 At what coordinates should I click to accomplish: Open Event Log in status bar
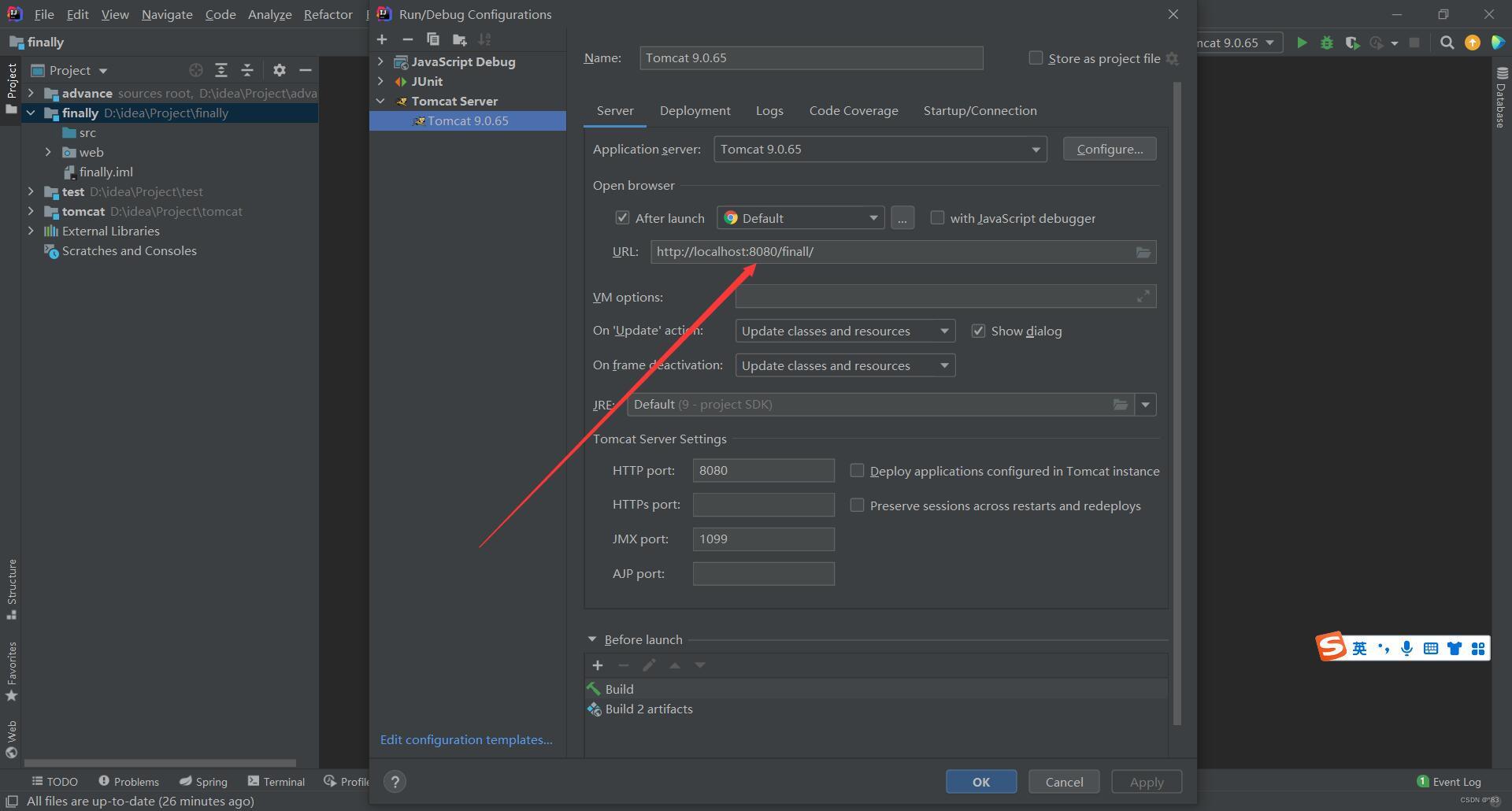point(1448,782)
